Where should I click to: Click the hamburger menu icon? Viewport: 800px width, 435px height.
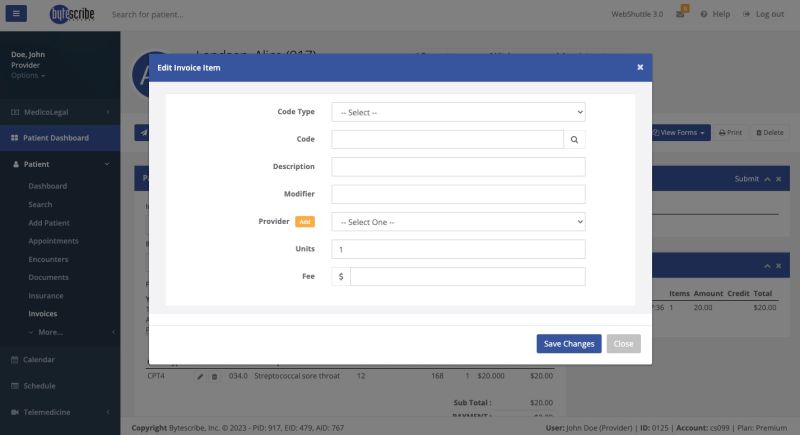pos(19,14)
